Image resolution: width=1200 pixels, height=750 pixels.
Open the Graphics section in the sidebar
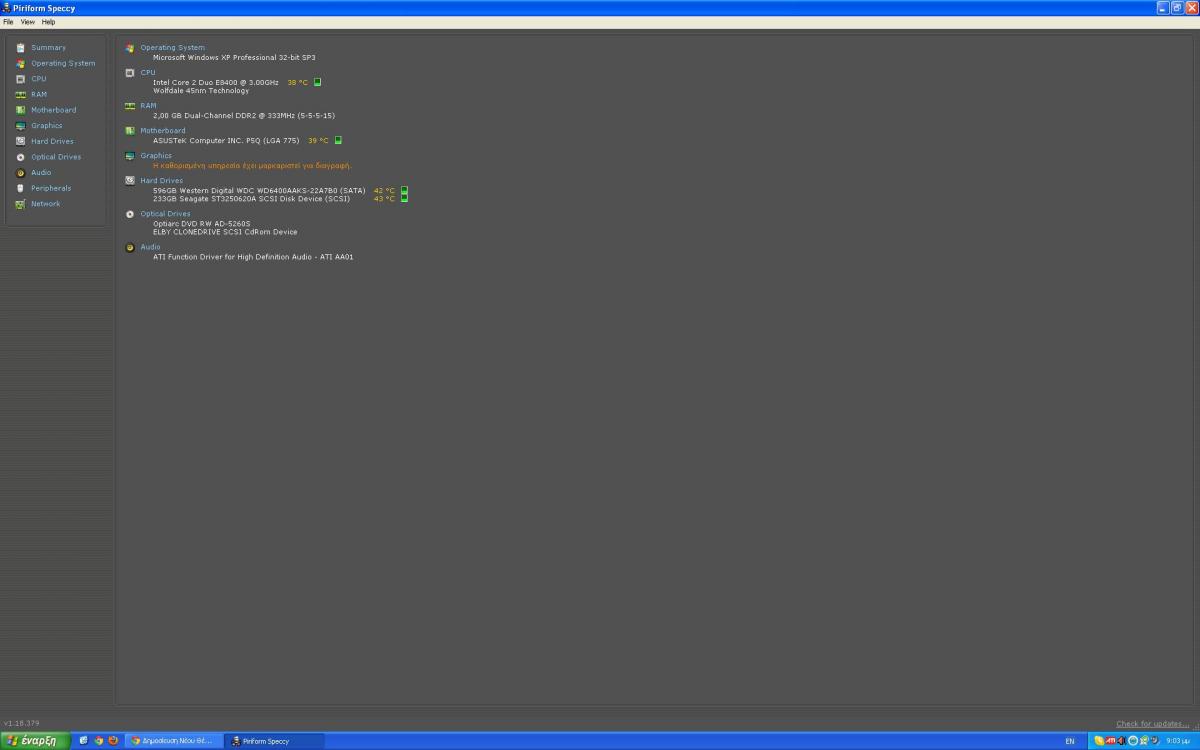[x=46, y=125]
